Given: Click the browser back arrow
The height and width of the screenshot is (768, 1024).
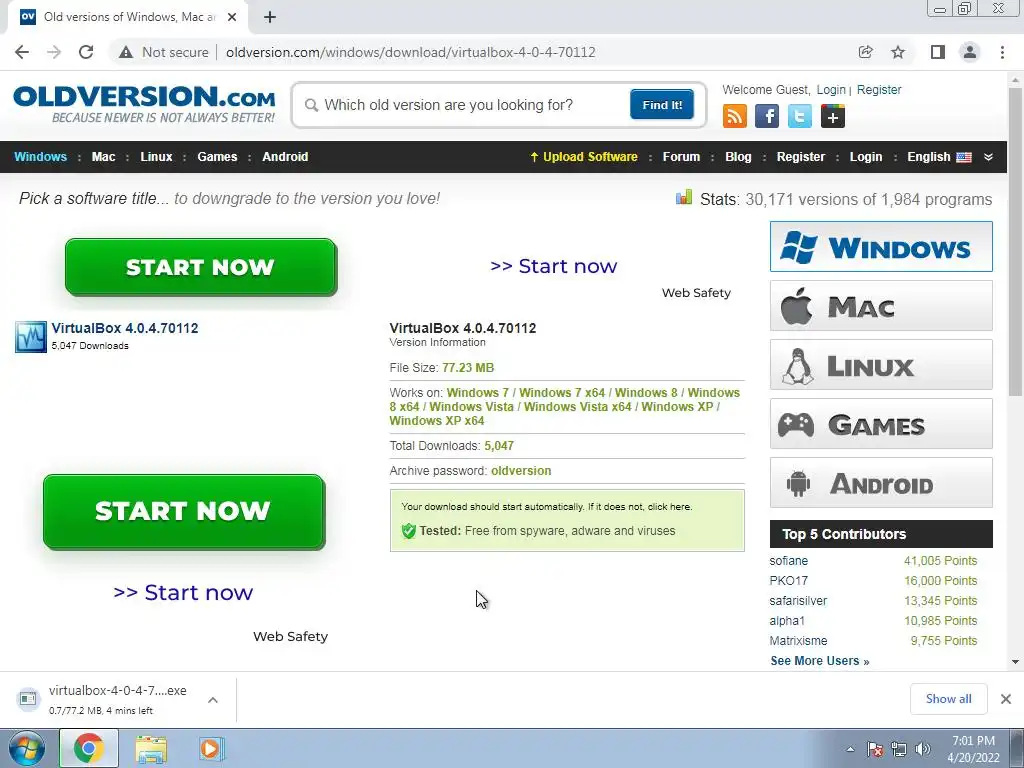Looking at the screenshot, I should click(22, 52).
